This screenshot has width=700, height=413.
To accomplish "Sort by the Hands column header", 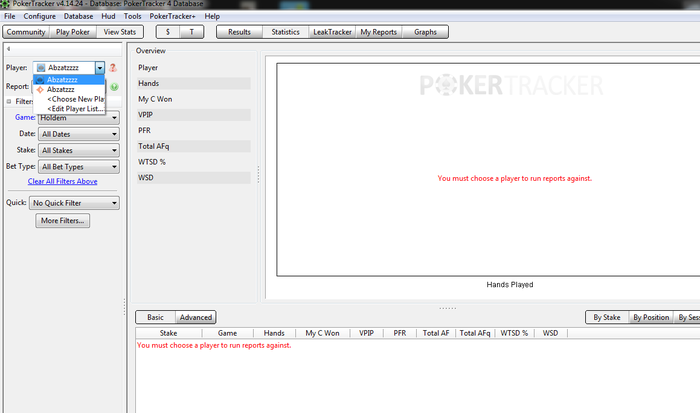I will point(274,333).
